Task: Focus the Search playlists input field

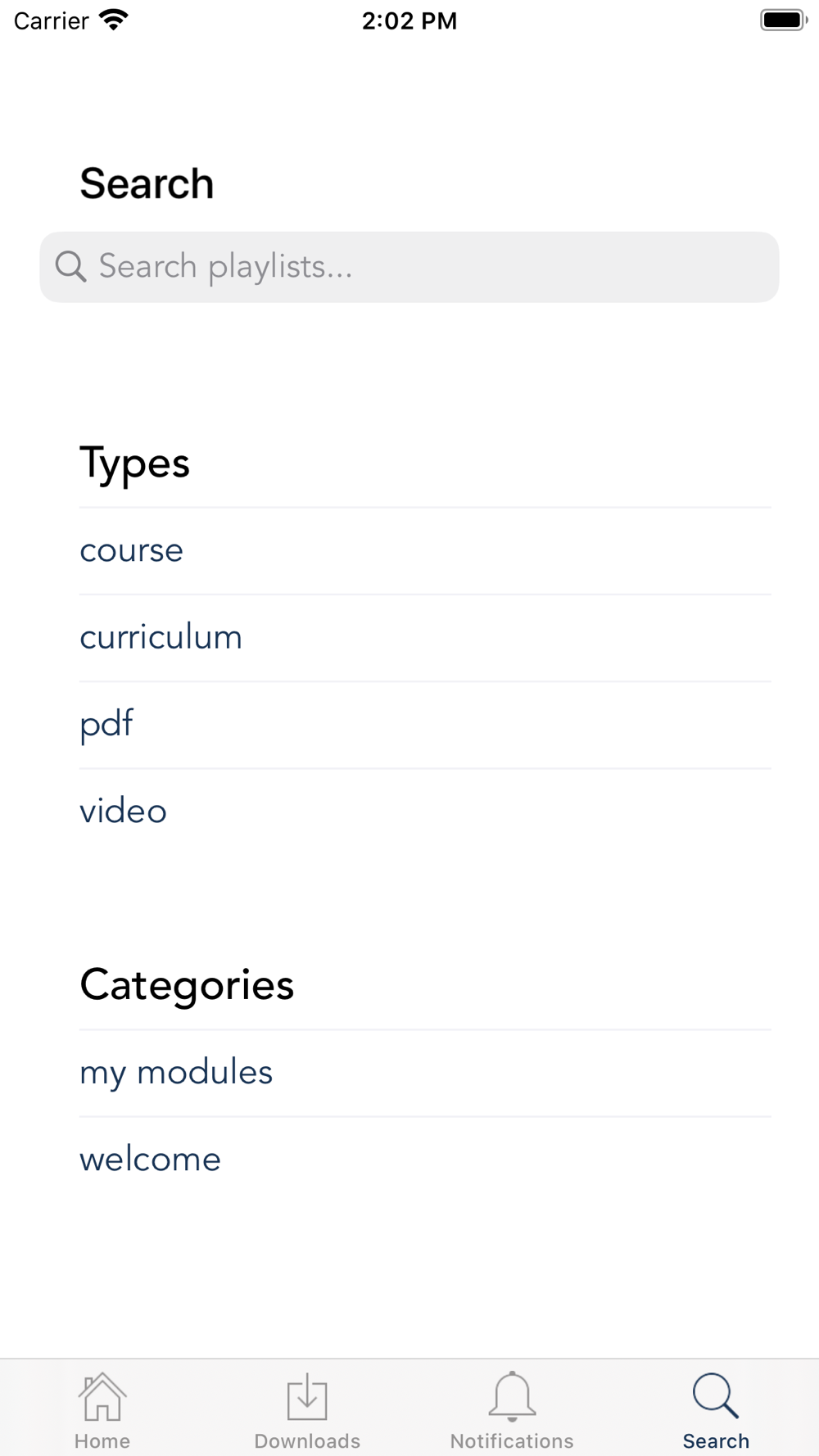Action: [409, 267]
